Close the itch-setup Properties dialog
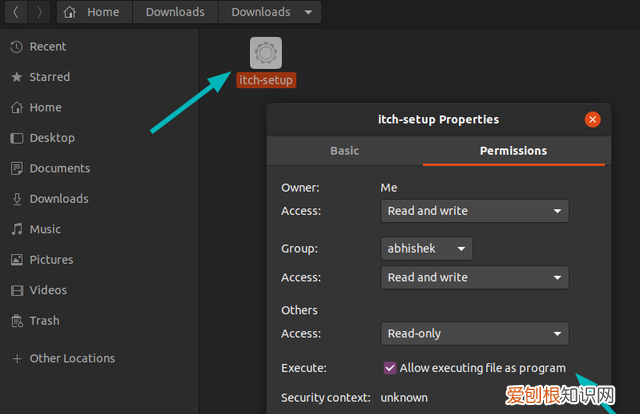Image resolution: width=640 pixels, height=414 pixels. (x=593, y=120)
